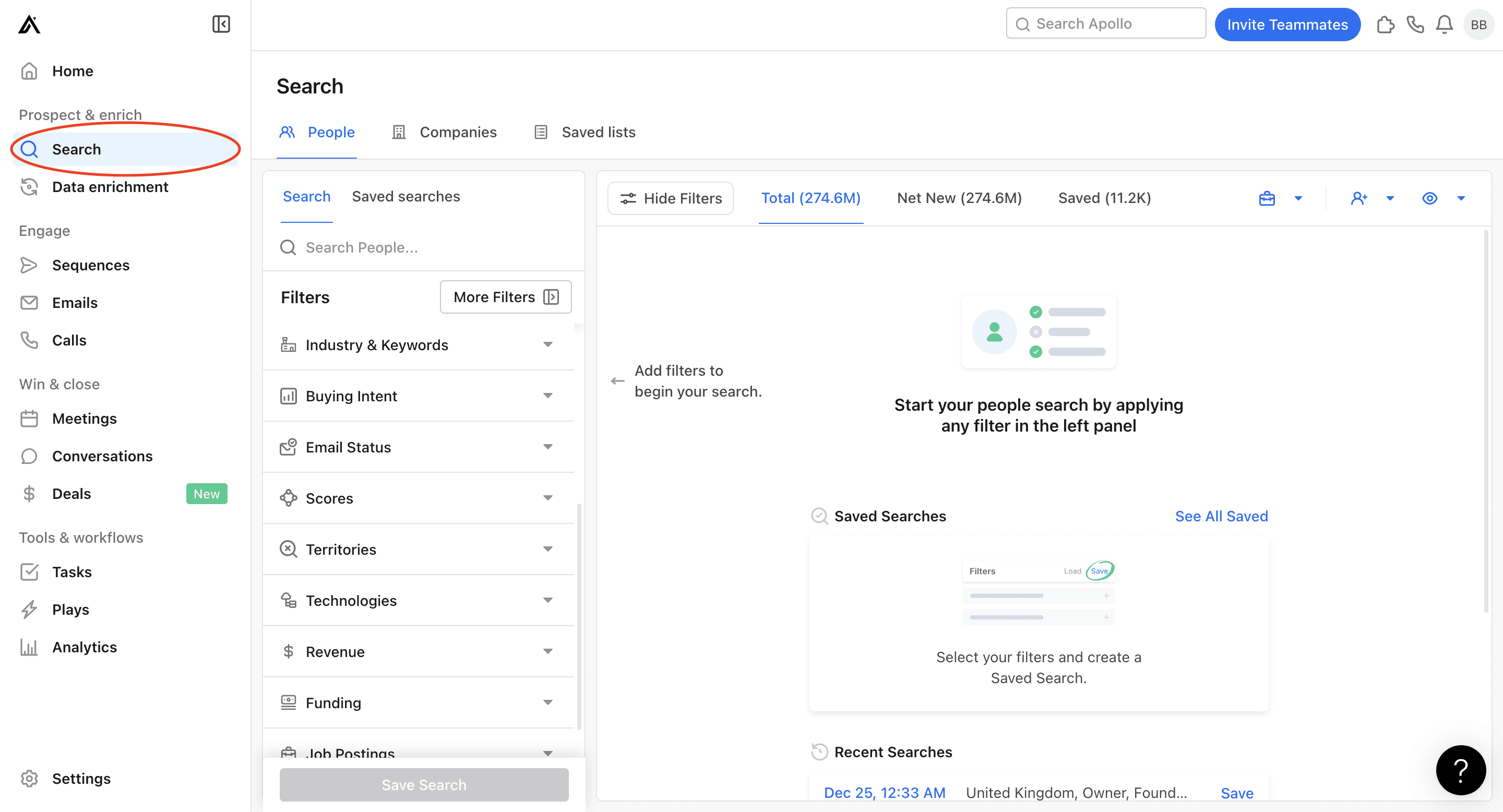The image size is (1503, 812).
Task: Click the Save Search button
Action: point(424,784)
